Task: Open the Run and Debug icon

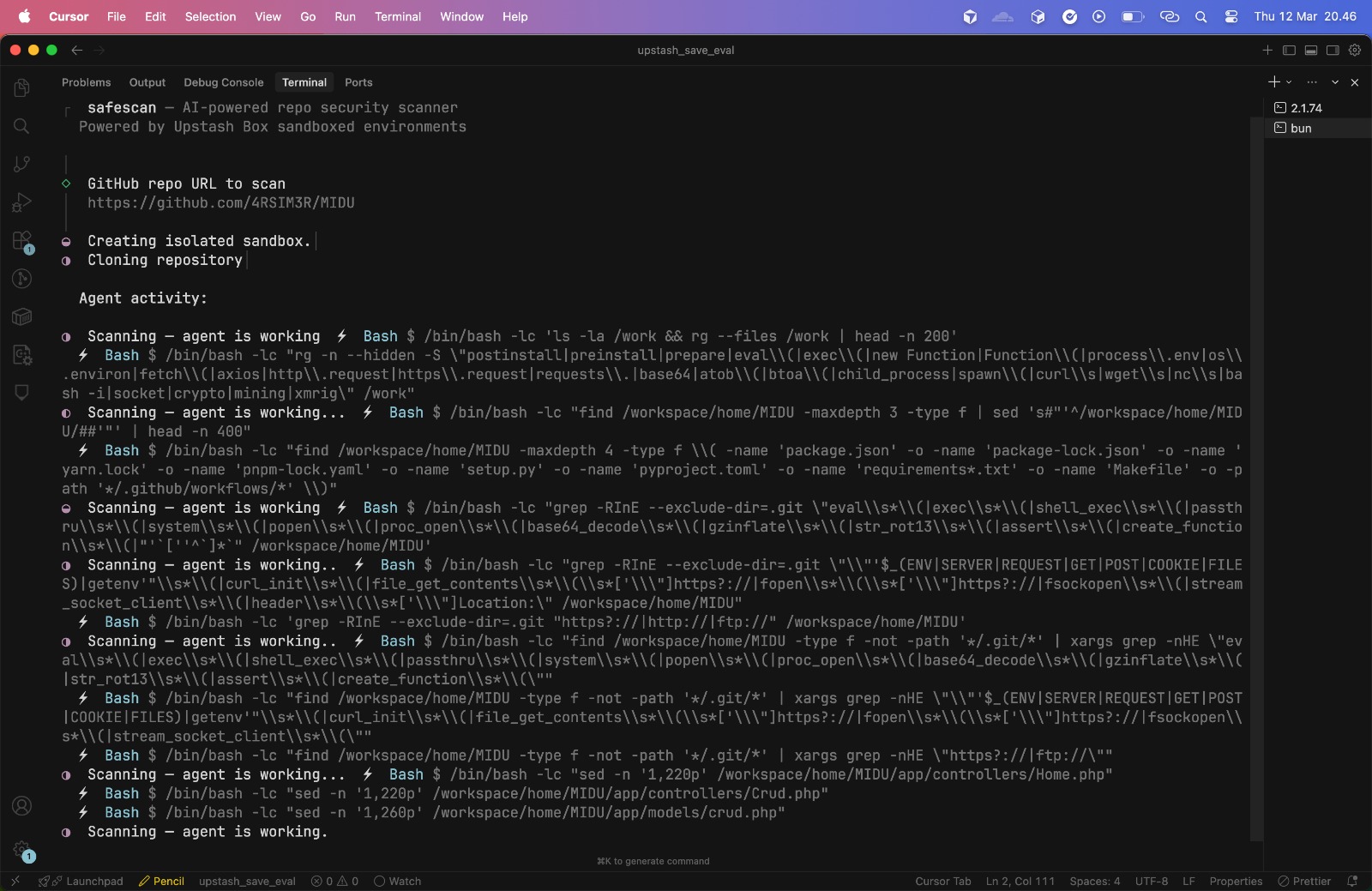Action: coord(21,202)
